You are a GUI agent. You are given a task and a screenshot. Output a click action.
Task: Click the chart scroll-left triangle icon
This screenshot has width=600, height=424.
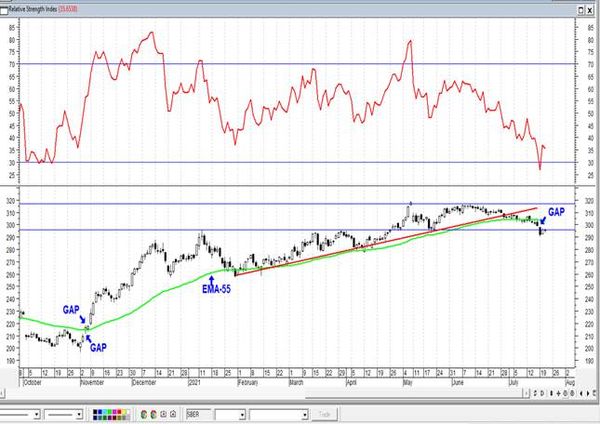(581, 393)
